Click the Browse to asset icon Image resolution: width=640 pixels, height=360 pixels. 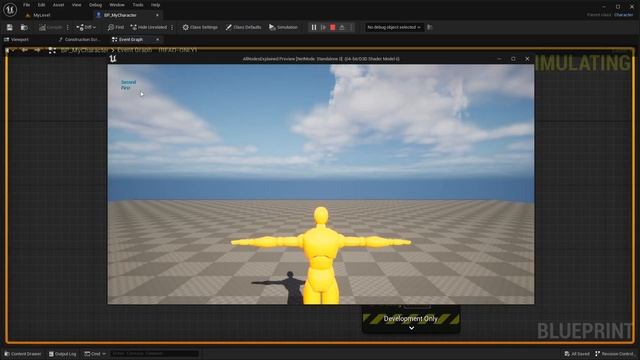click(x=24, y=27)
